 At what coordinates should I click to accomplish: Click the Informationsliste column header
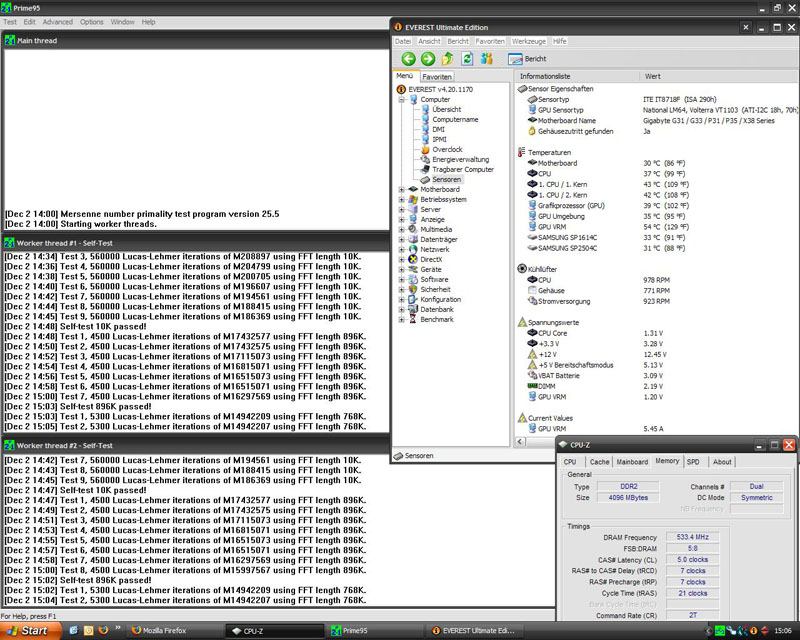(577, 76)
